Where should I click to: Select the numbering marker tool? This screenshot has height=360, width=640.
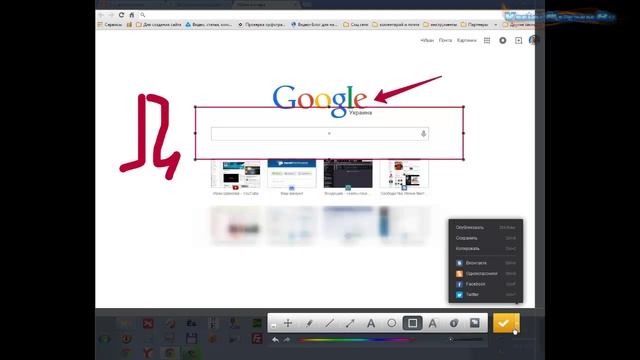click(x=453, y=323)
